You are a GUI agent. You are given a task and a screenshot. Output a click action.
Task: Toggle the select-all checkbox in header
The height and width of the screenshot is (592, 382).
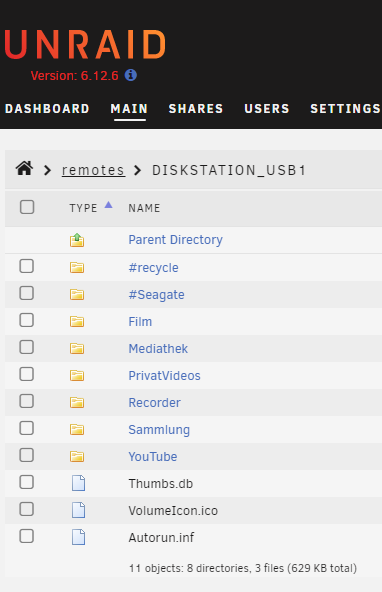point(27,207)
